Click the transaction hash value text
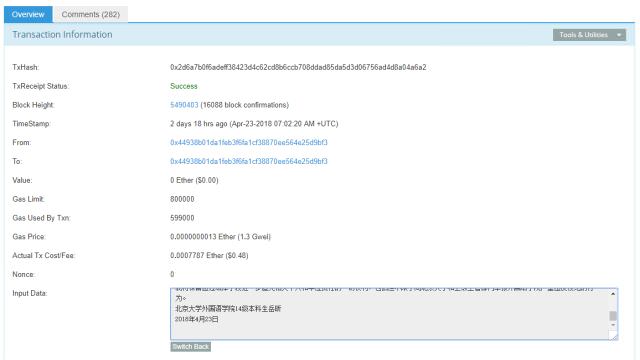The image size is (640, 360). pos(298,67)
